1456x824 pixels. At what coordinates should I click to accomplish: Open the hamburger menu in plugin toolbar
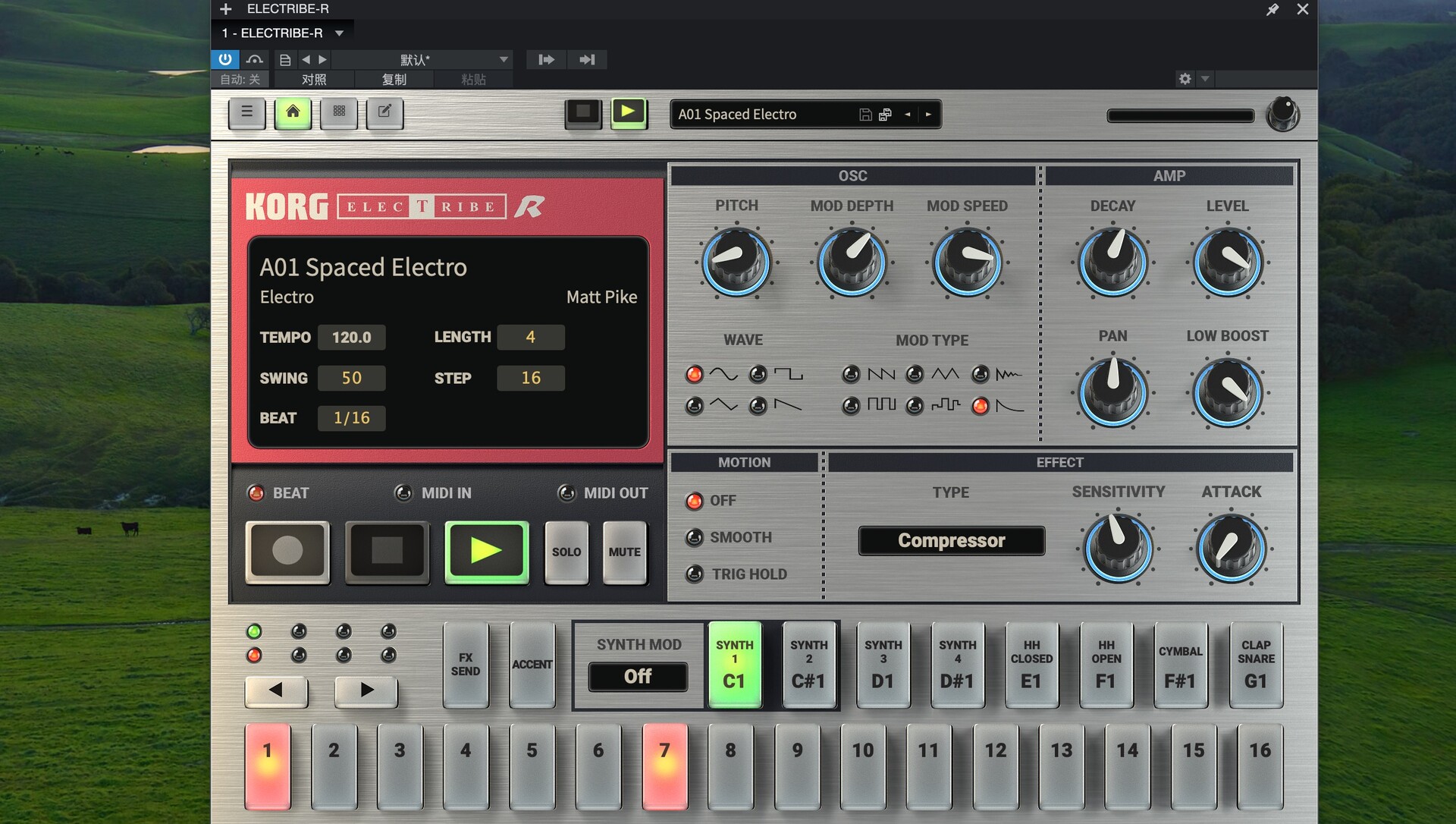246,112
